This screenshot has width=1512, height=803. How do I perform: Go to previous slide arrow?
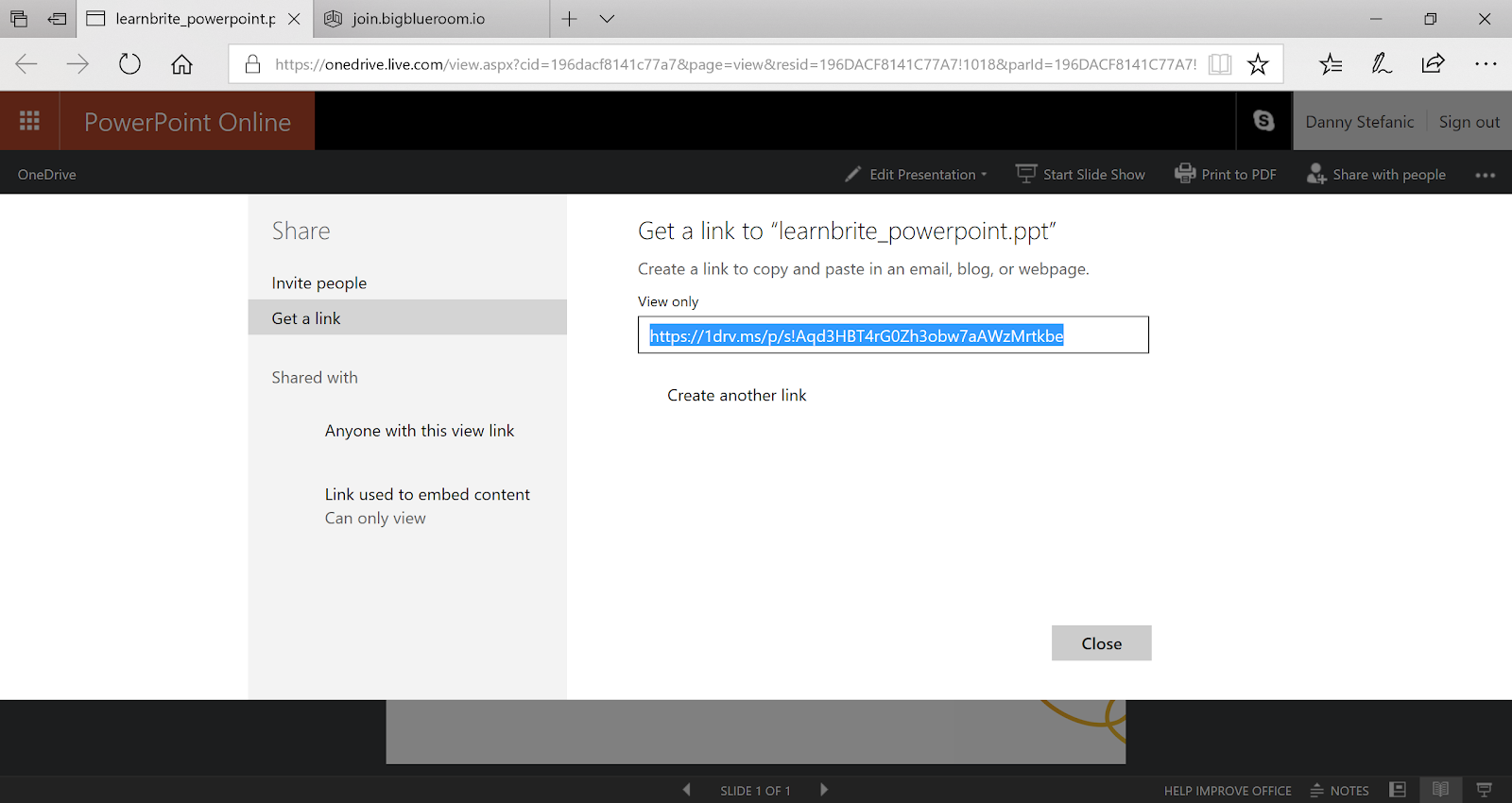(686, 790)
